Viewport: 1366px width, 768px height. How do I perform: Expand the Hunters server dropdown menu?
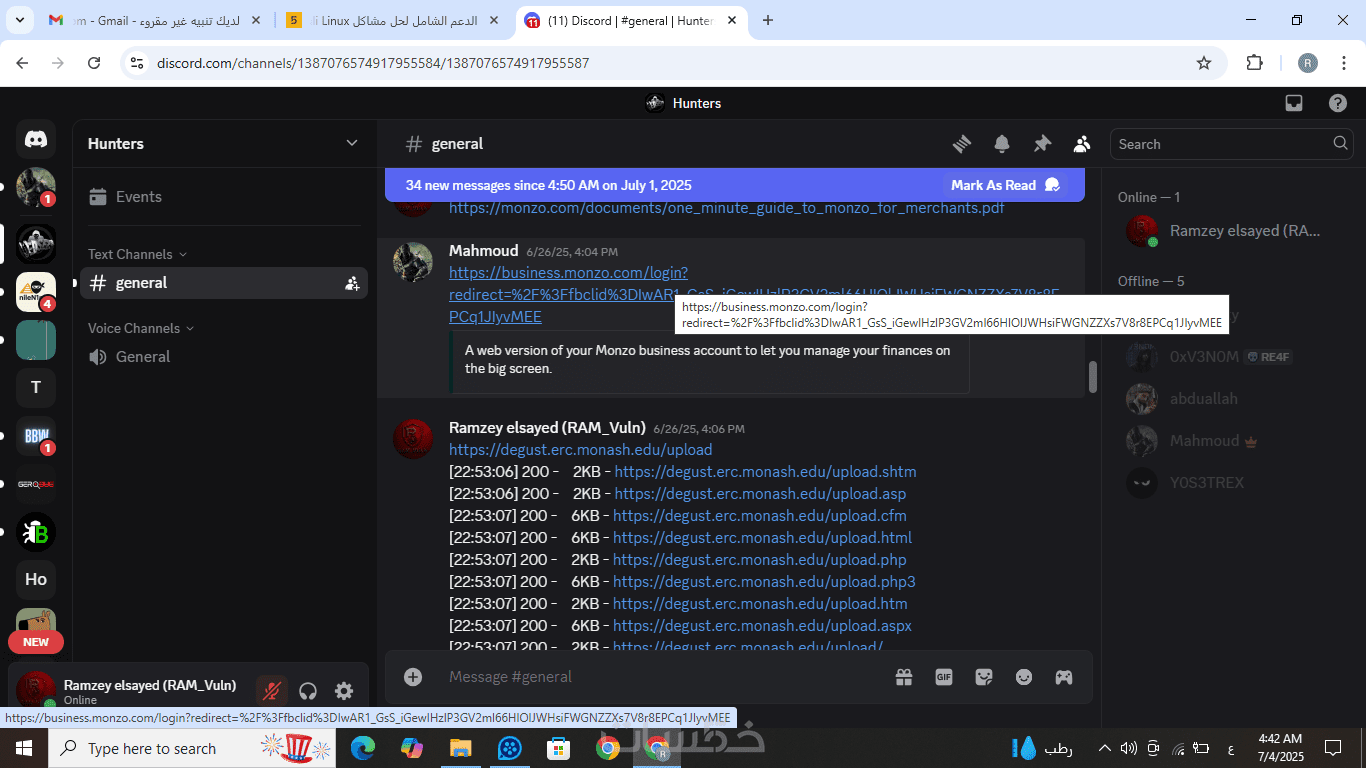(352, 143)
